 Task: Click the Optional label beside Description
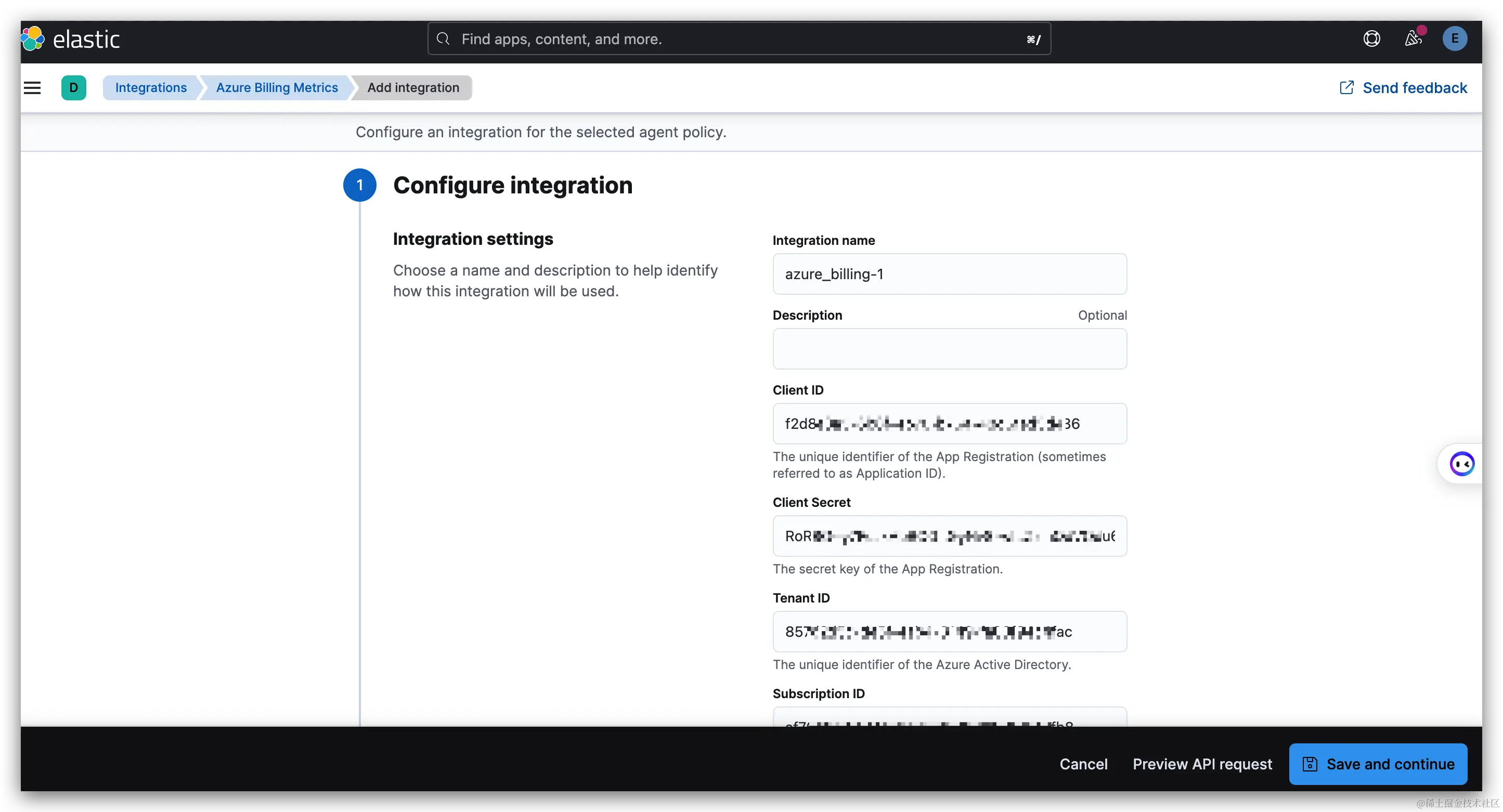click(1102, 315)
